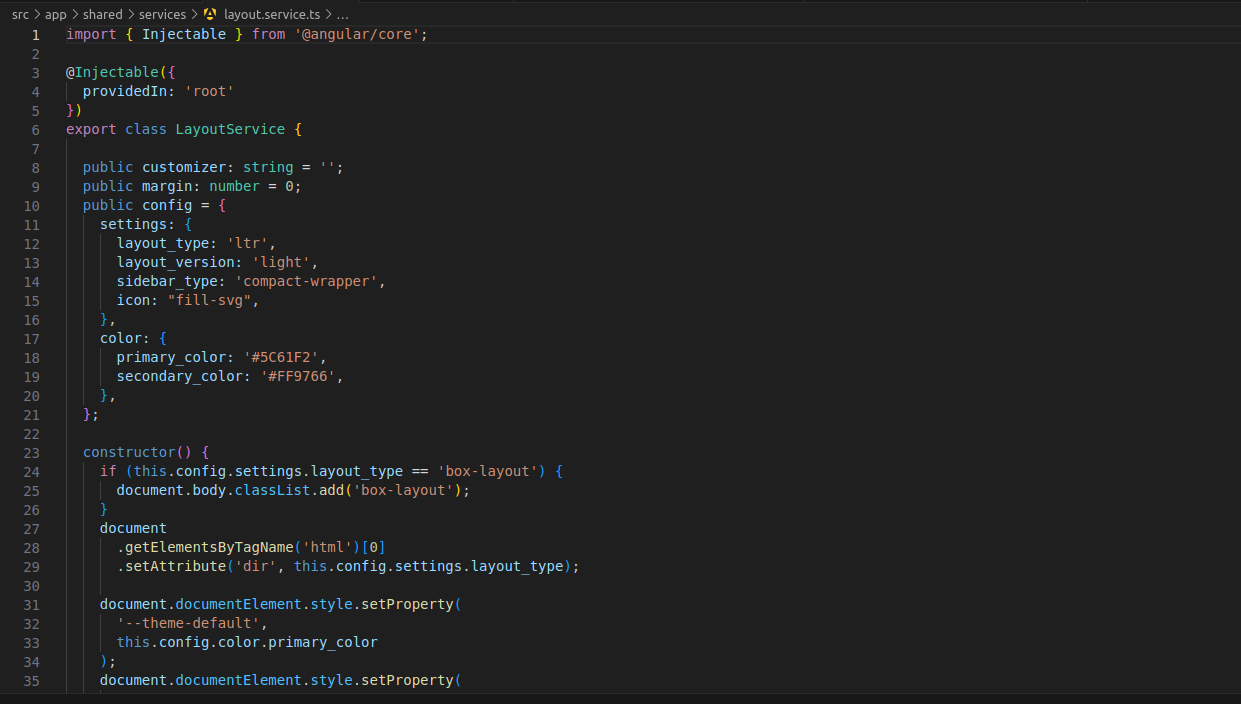Click the @Injectable decorator on line 3
Viewport: 1241px width, 704px height.
[112, 73]
